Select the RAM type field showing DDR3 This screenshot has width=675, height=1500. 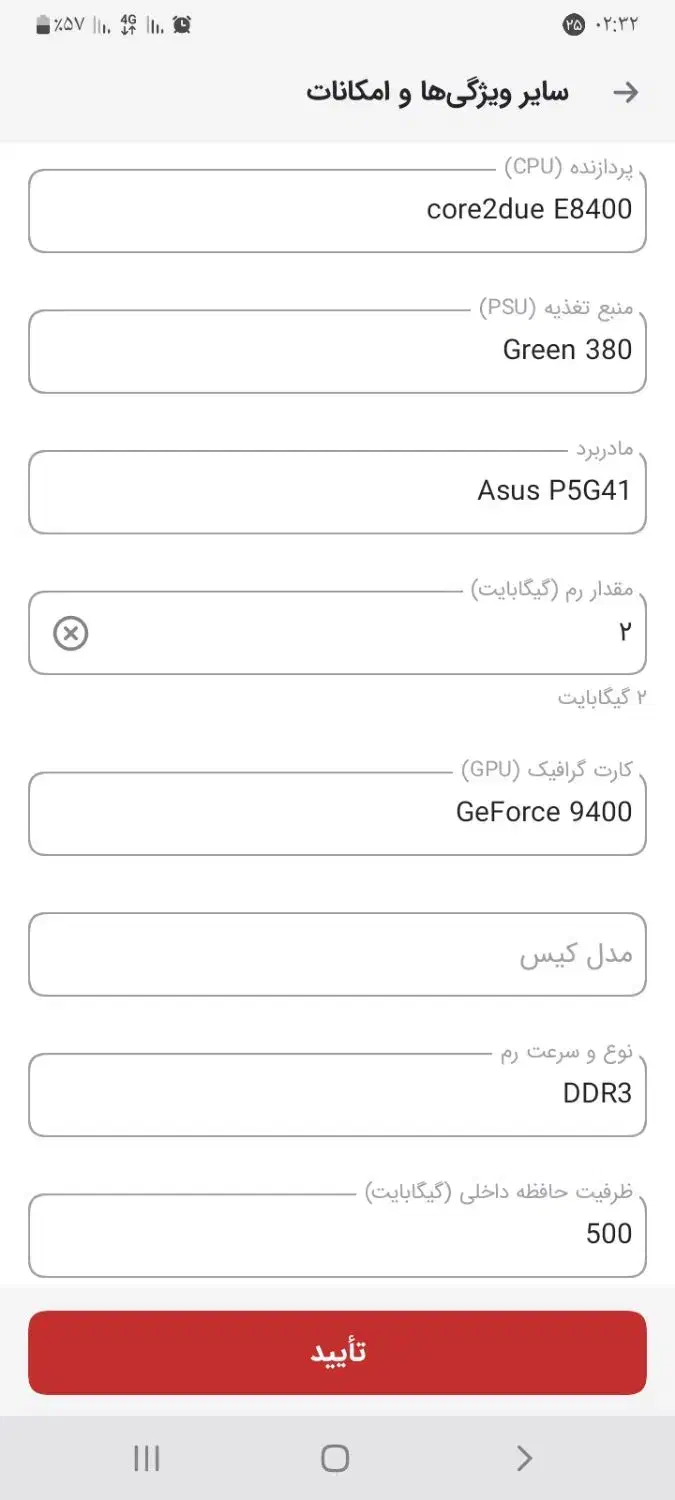pos(337,1094)
